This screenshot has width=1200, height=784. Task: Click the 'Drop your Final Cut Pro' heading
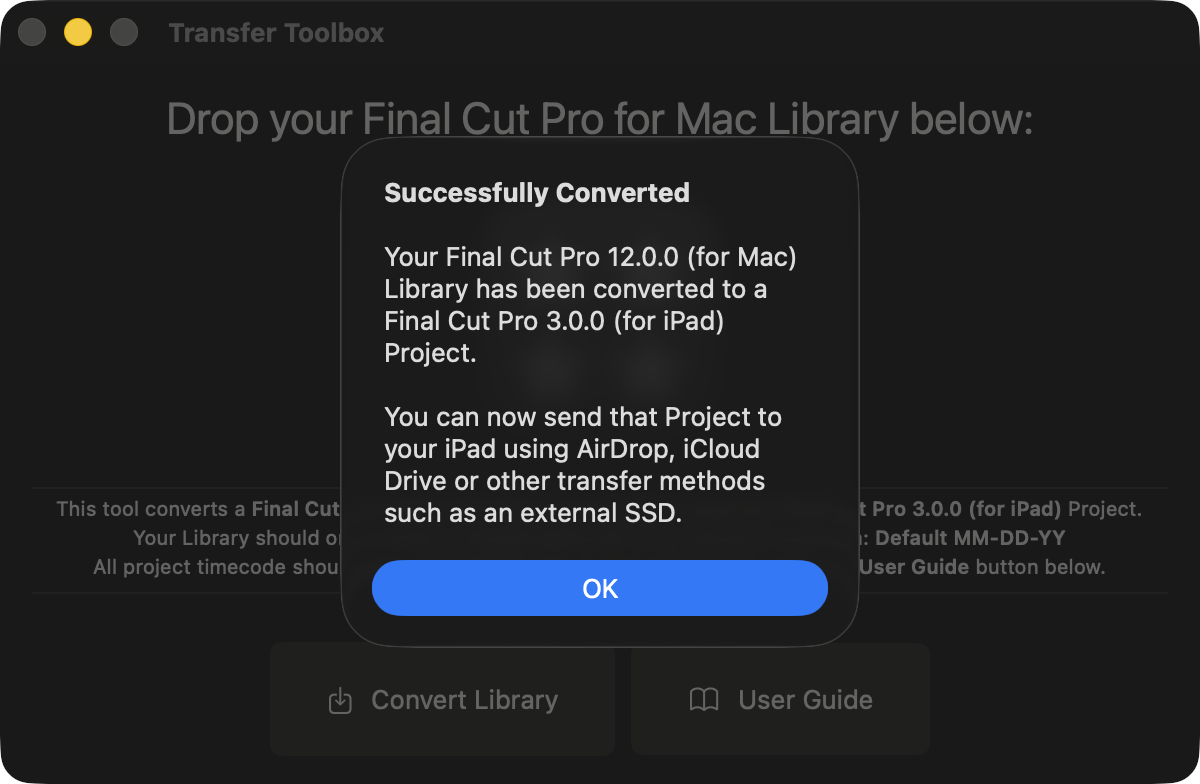tap(599, 119)
